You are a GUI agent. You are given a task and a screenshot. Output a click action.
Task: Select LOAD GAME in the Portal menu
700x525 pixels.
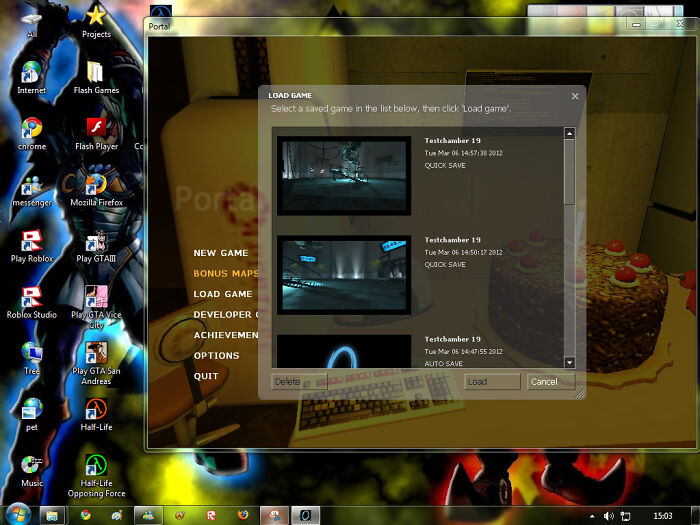point(223,294)
